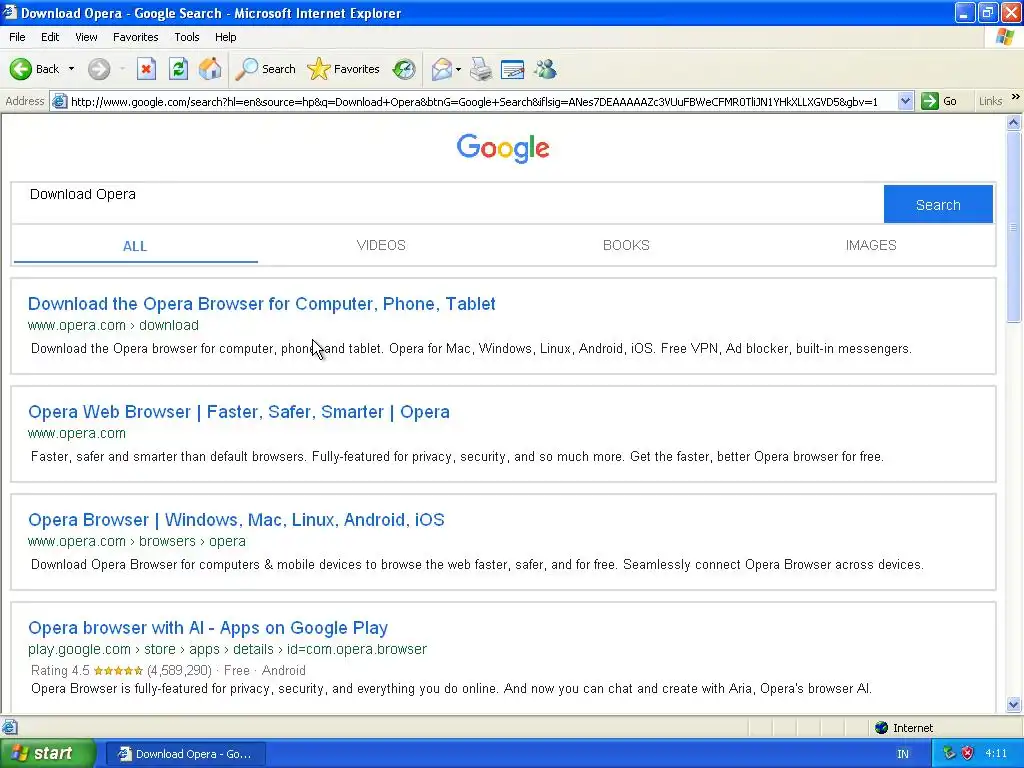Click the Download Opera search input
Screen dimensions: 1024x768
click(x=448, y=204)
